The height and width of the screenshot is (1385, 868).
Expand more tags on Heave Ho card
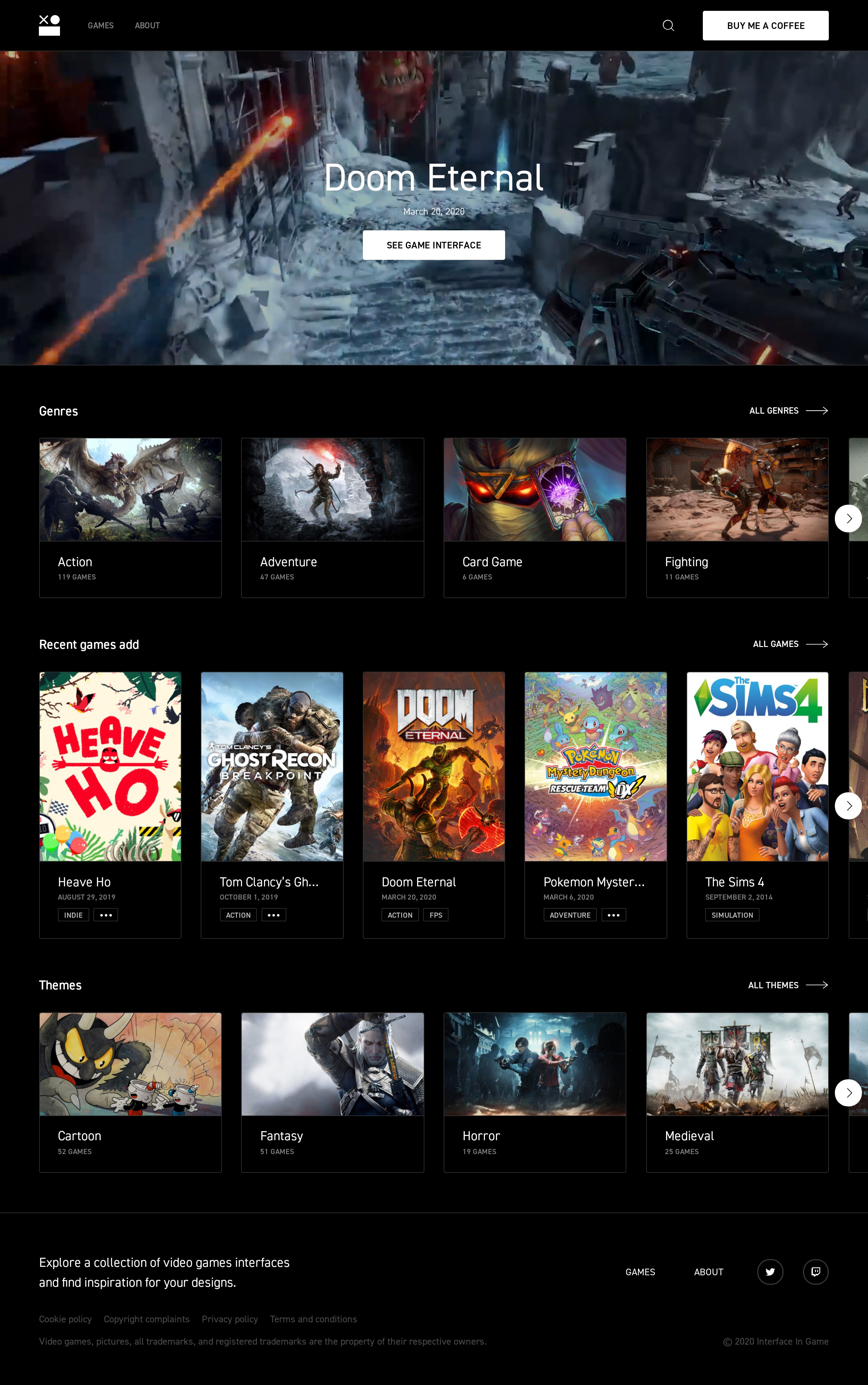105,915
